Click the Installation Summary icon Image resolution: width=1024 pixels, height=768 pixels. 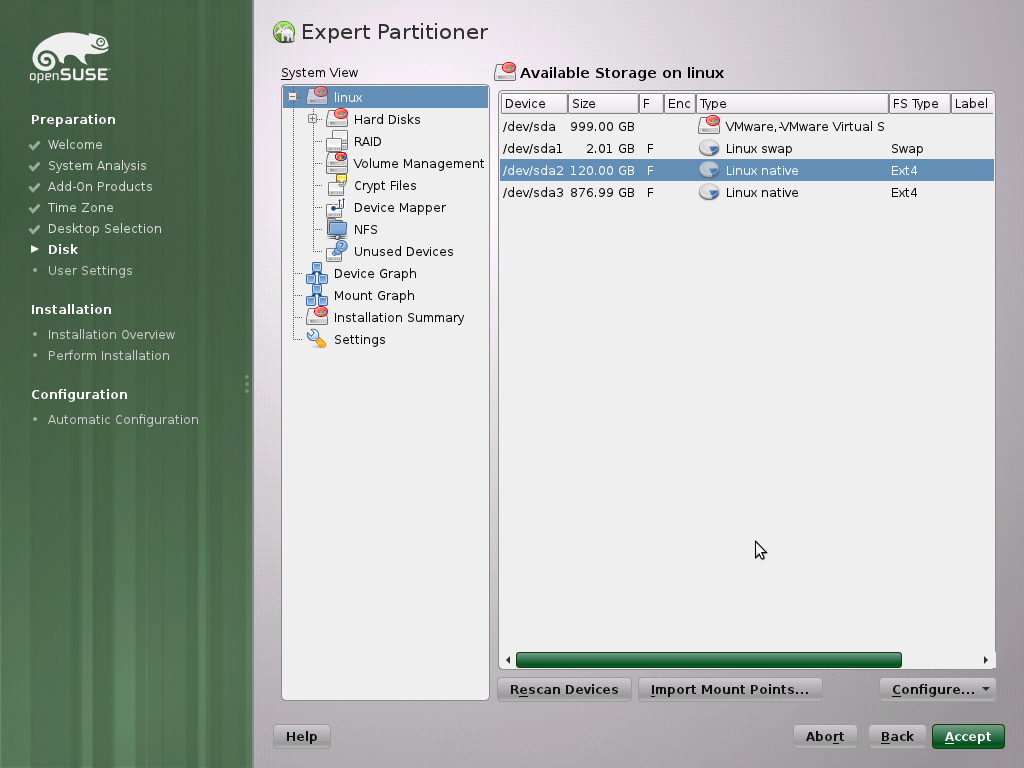[x=317, y=317]
